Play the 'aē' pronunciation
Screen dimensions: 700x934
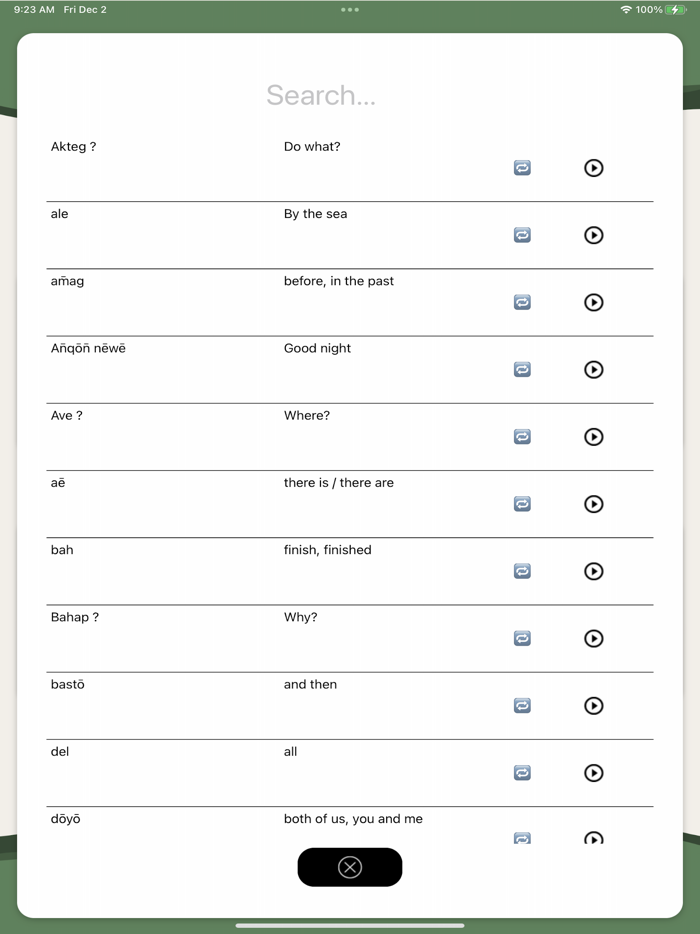tap(594, 504)
